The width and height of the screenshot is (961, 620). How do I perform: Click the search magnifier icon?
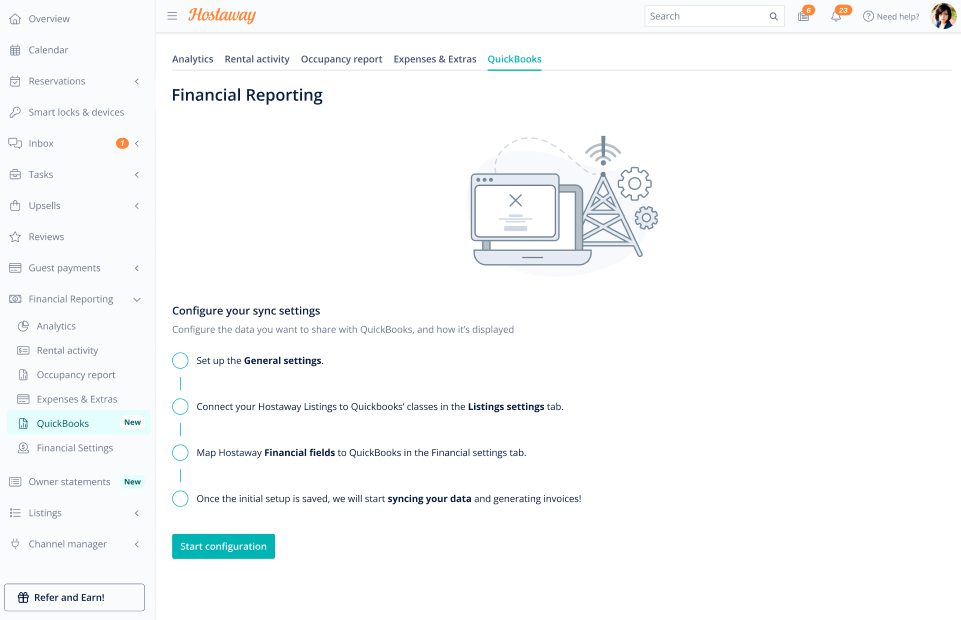point(773,17)
